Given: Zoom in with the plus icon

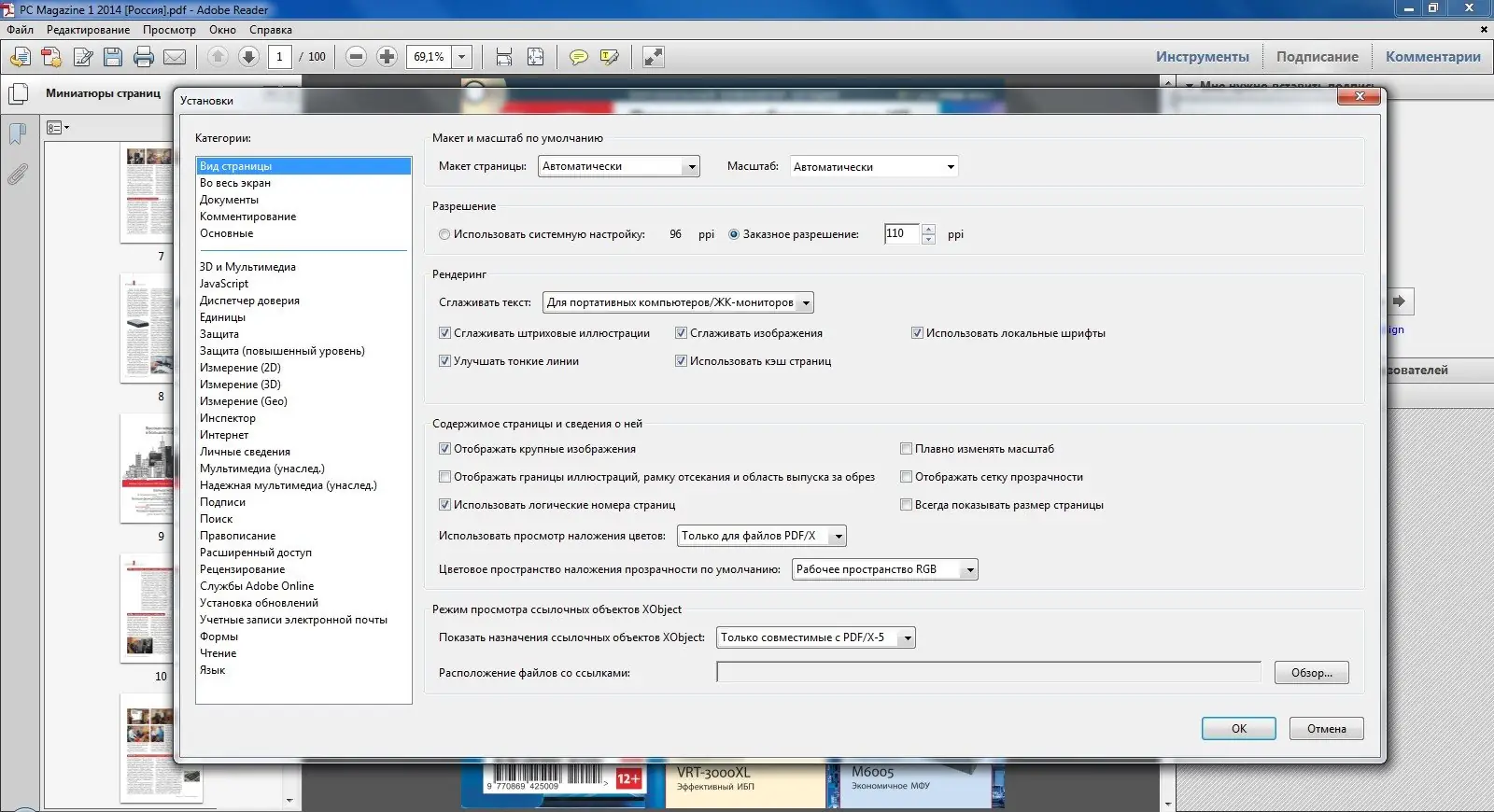Looking at the screenshot, I should click(x=387, y=57).
